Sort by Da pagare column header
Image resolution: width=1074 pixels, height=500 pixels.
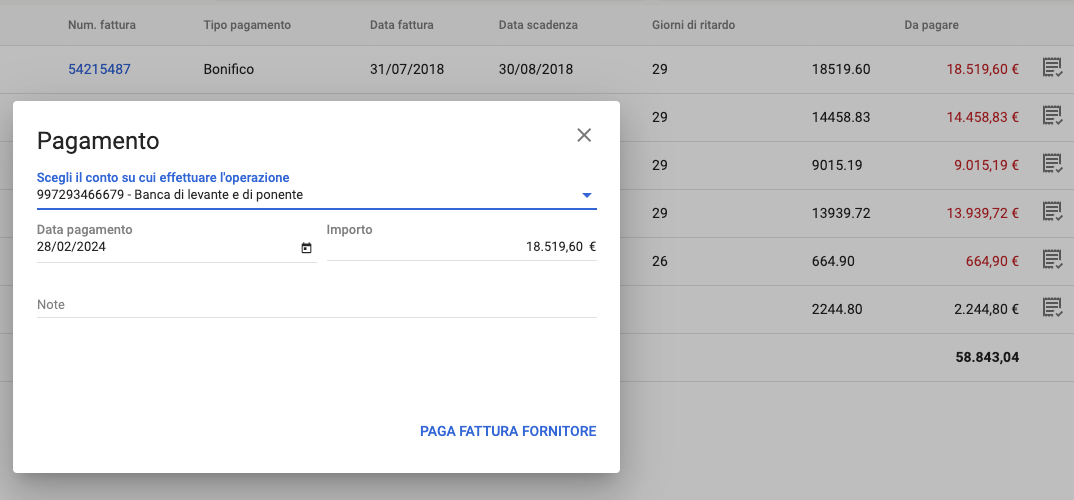click(931, 25)
